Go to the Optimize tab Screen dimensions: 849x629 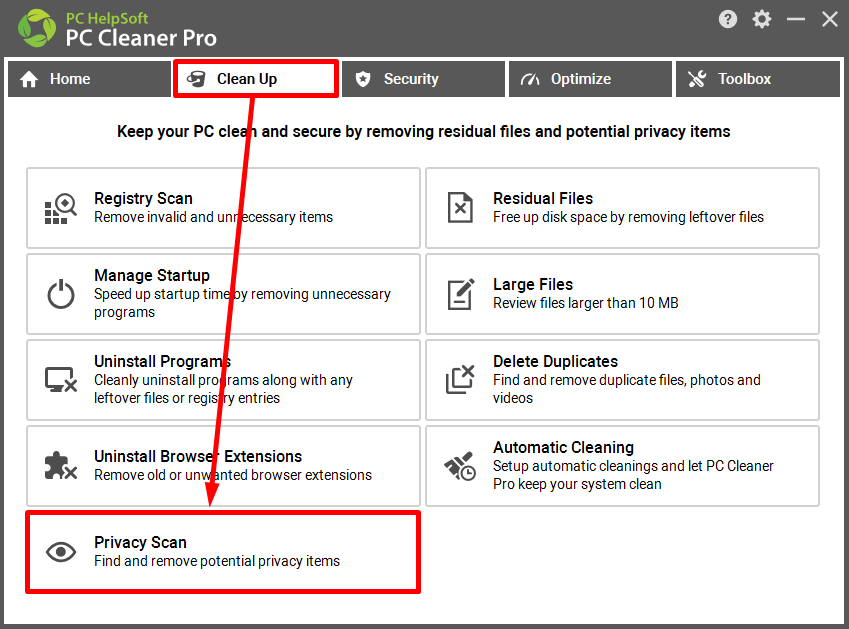(x=590, y=79)
